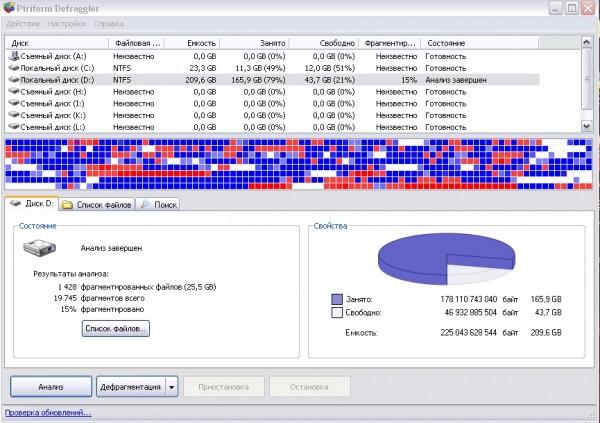This screenshot has width=600, height=423.
Task: Click the removable disk (I:) drive icon
Action: [14, 104]
